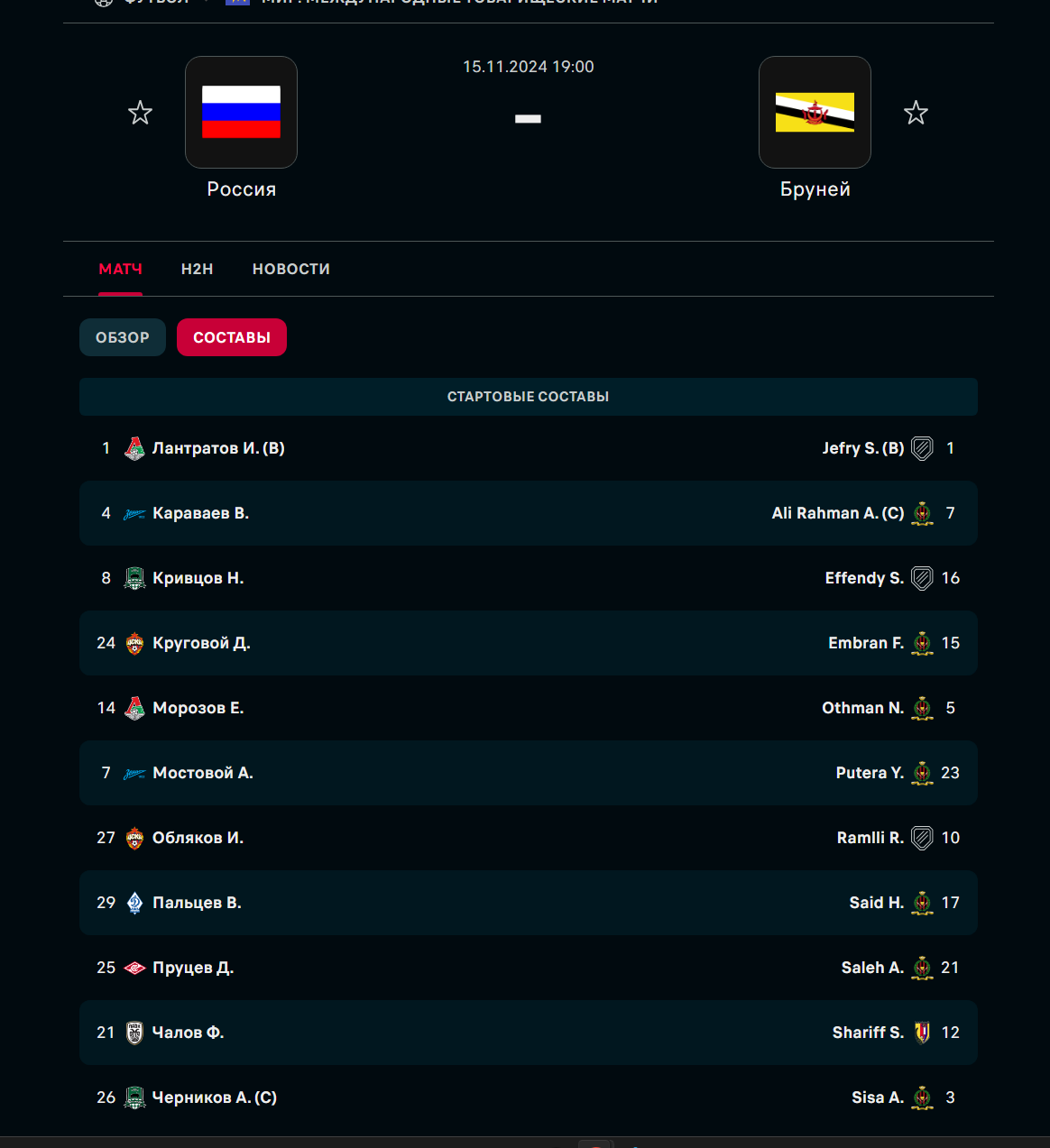Click the Brunei flag team logo

pyautogui.click(x=815, y=112)
